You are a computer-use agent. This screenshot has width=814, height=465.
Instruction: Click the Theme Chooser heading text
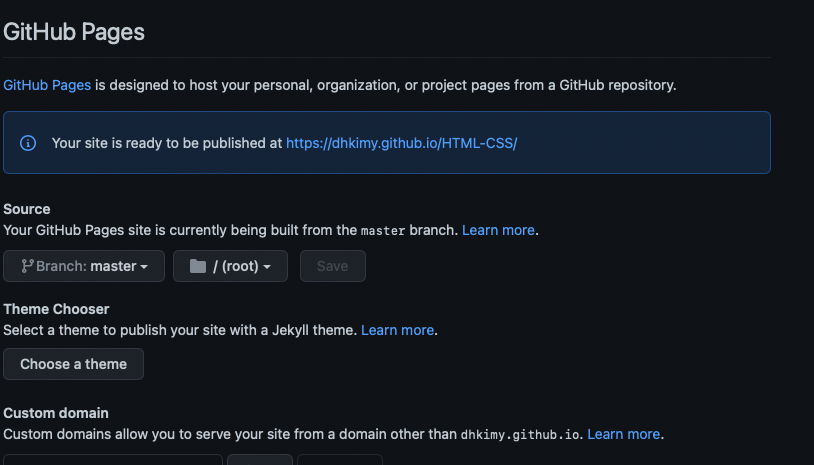click(57, 309)
